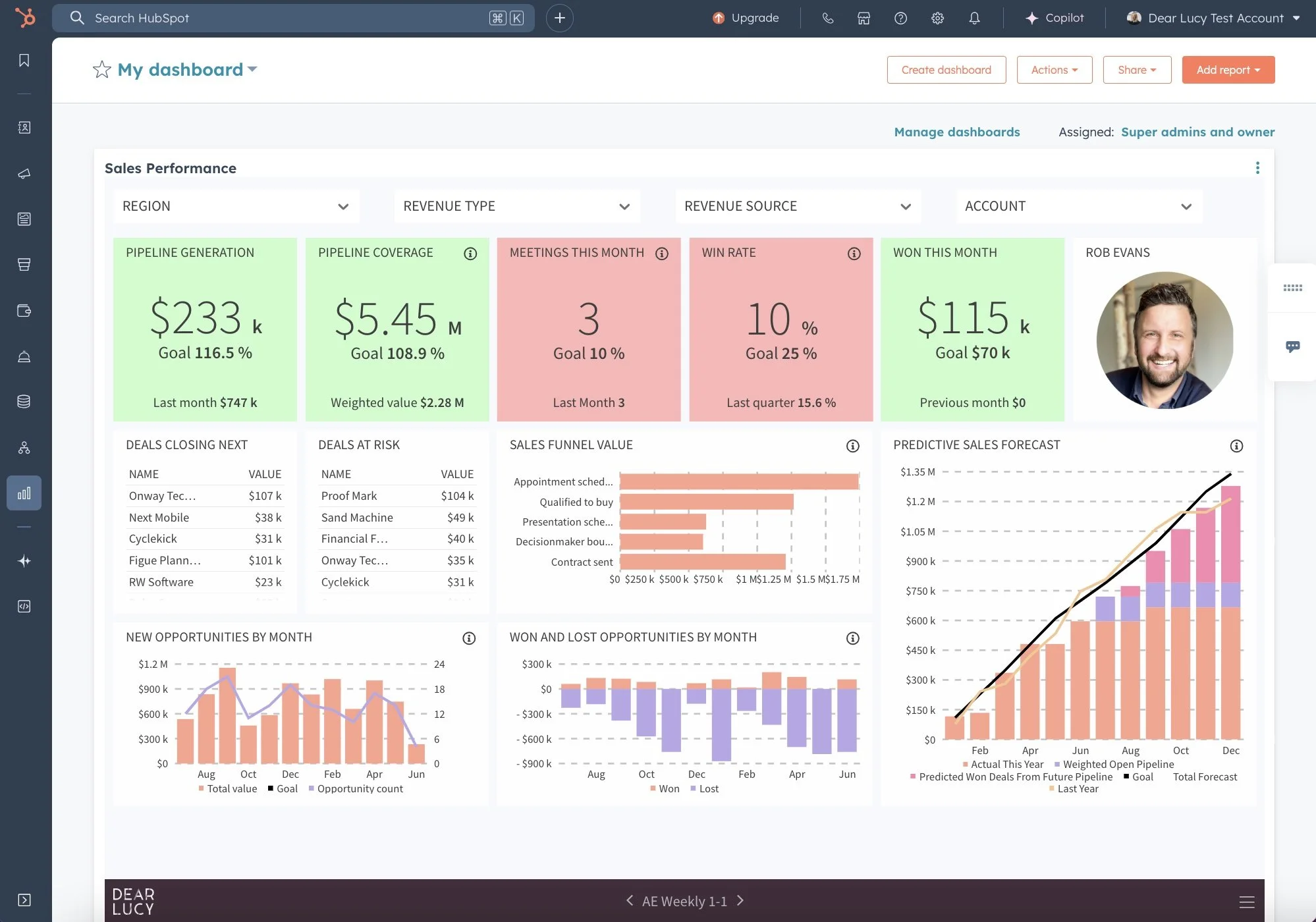Open the marketplace storefront icon
This screenshot has width=1316, height=922.
click(864, 18)
